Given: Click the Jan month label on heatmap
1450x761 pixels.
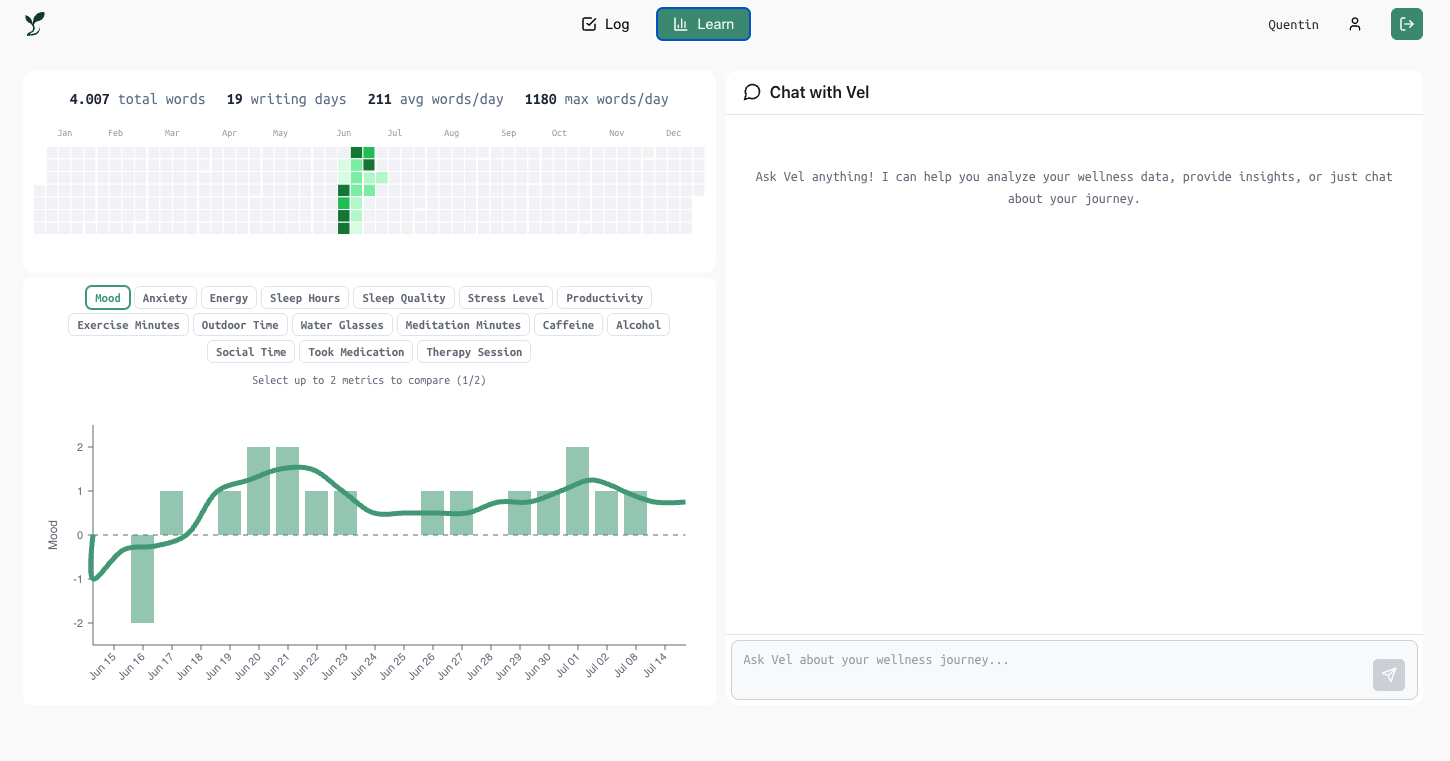Looking at the screenshot, I should pyautogui.click(x=65, y=133).
